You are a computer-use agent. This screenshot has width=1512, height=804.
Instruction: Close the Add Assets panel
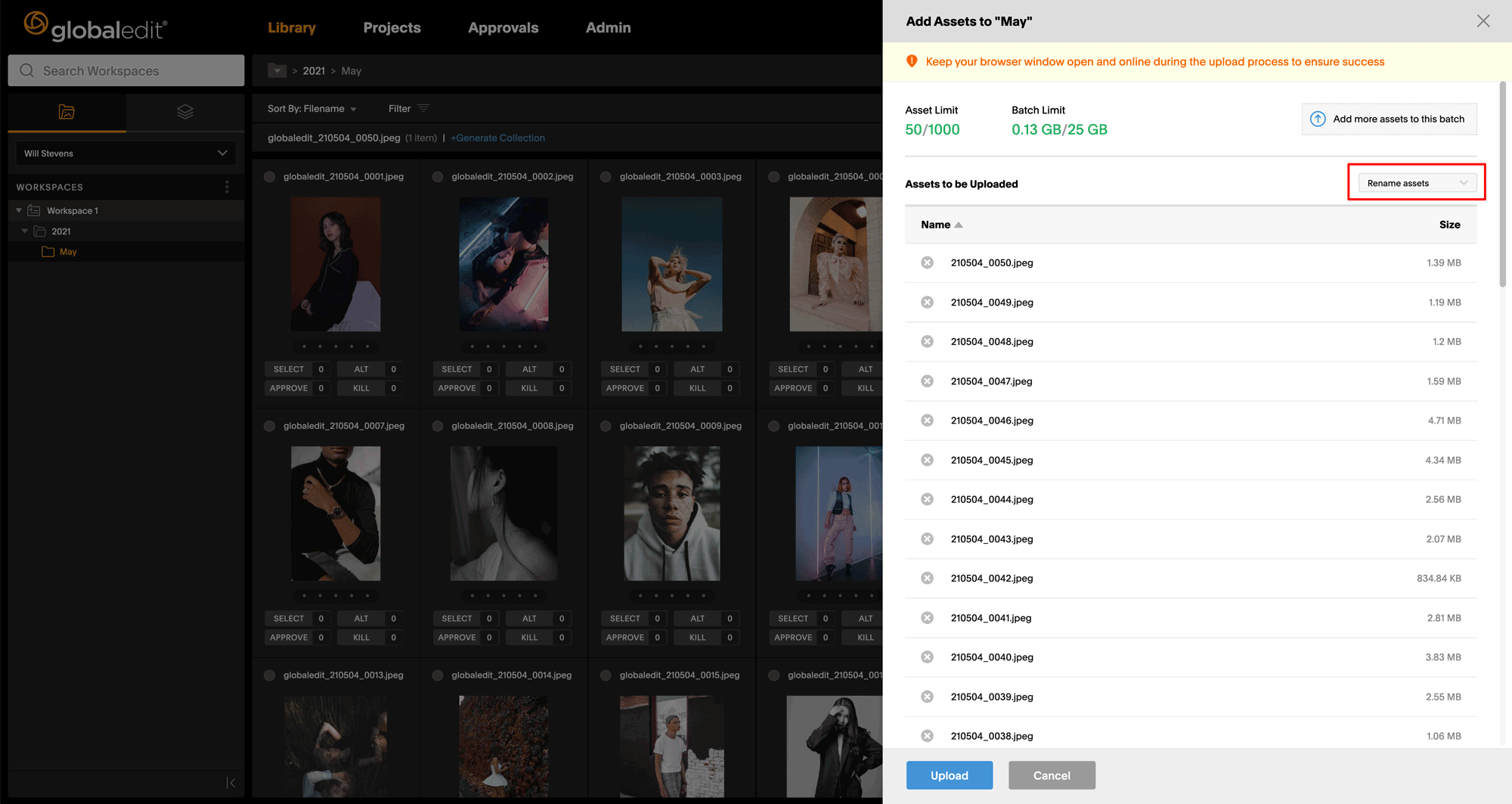(x=1483, y=21)
